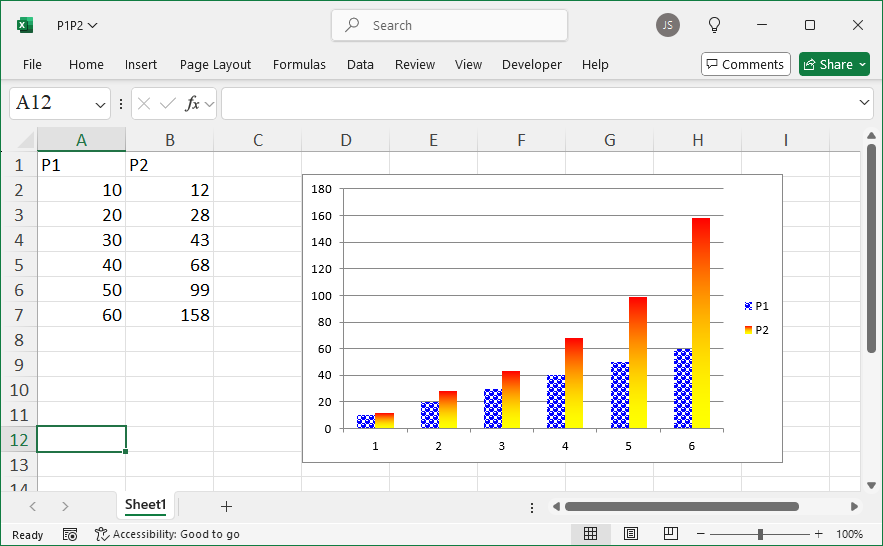Switch to Page Layout view

pos(631,534)
